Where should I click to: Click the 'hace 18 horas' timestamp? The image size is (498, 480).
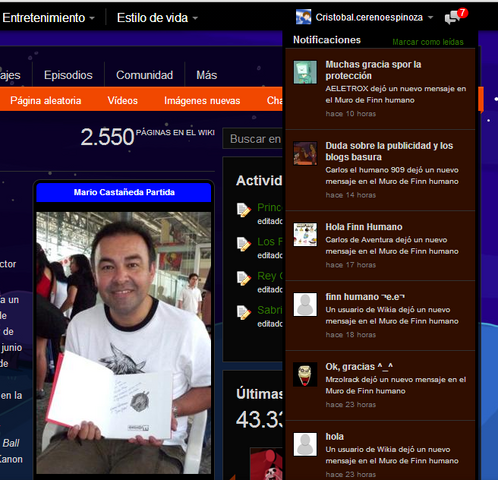351,335
